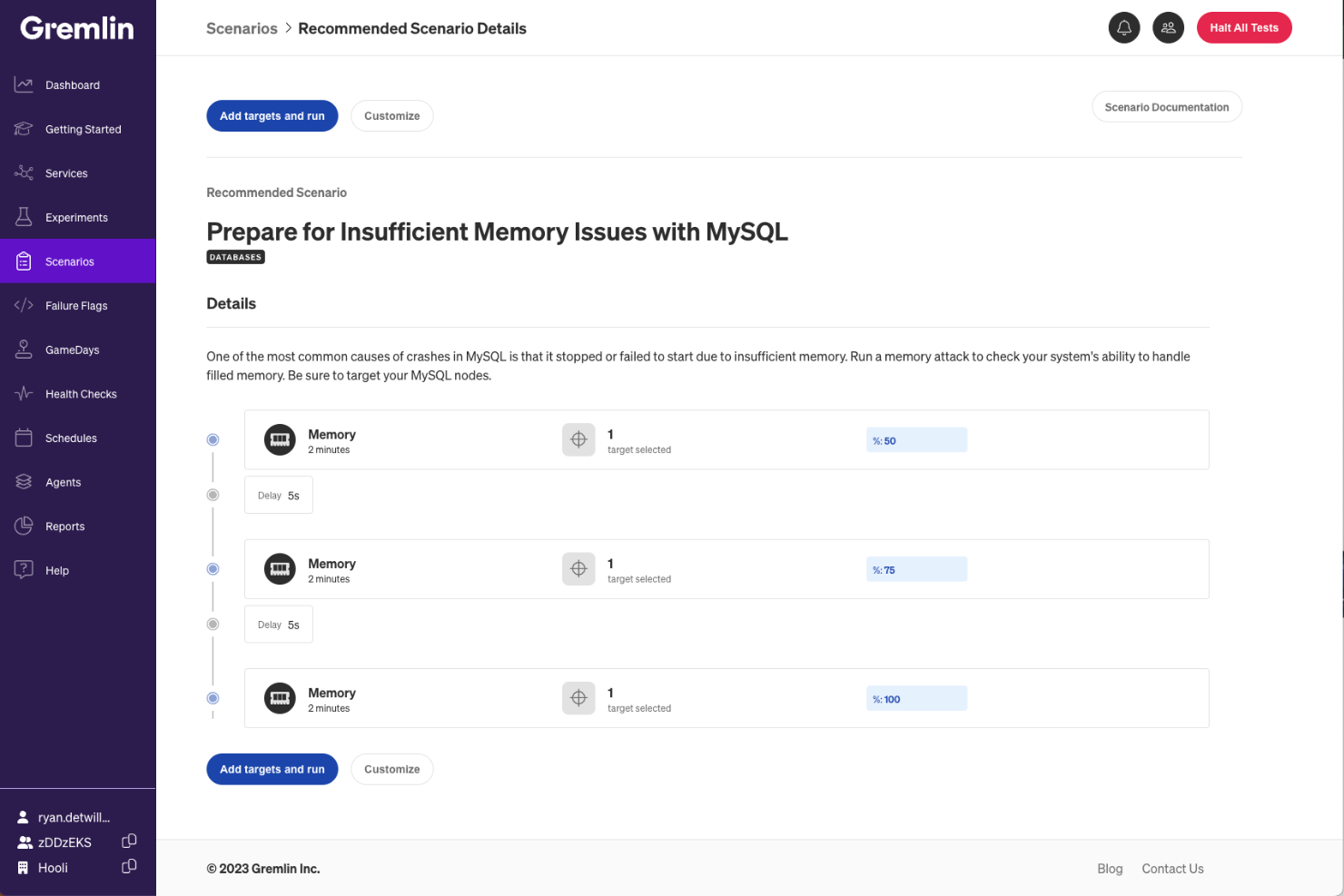Open Getting Started page
The image size is (1344, 896).
tap(84, 130)
